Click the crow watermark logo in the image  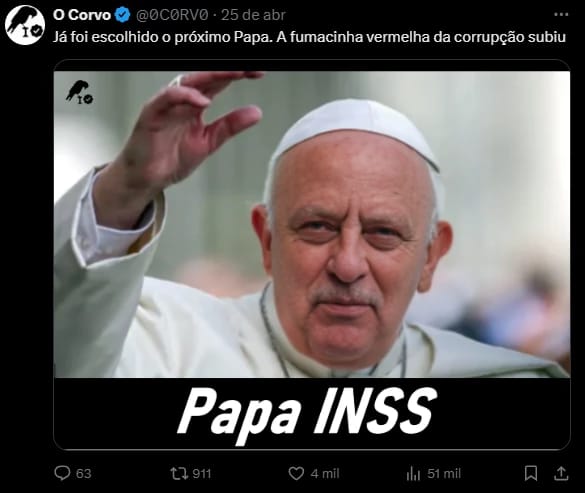point(79,92)
